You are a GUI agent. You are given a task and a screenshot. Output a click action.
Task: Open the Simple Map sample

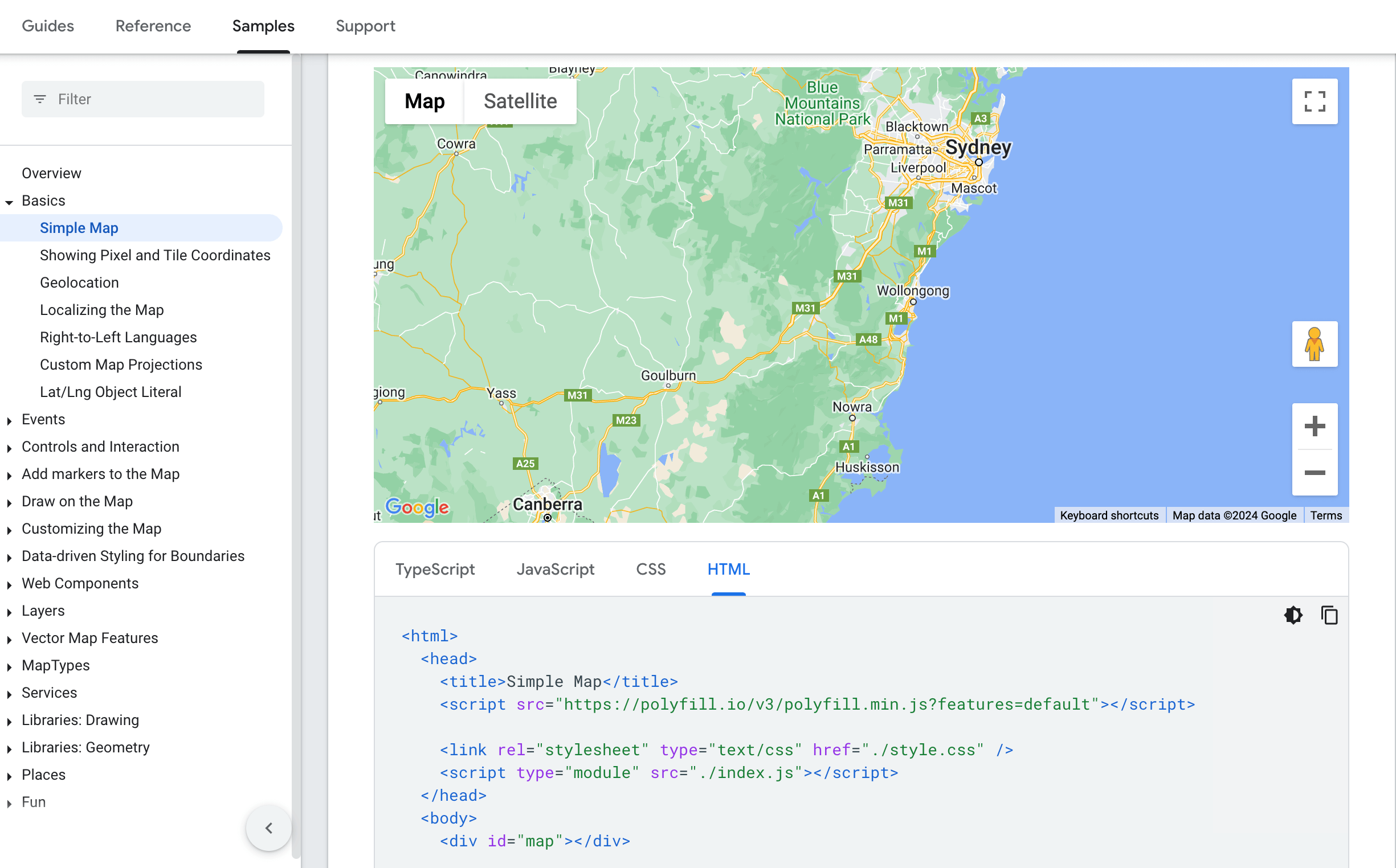pyautogui.click(x=79, y=228)
